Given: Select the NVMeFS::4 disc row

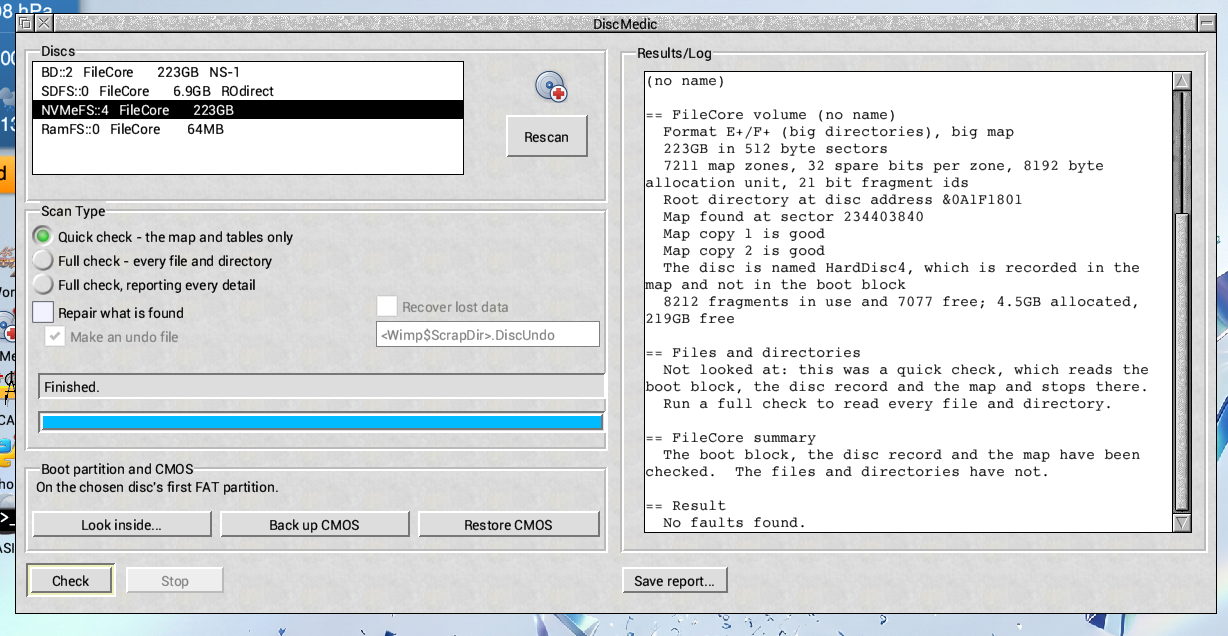Looking at the screenshot, I should [248, 110].
